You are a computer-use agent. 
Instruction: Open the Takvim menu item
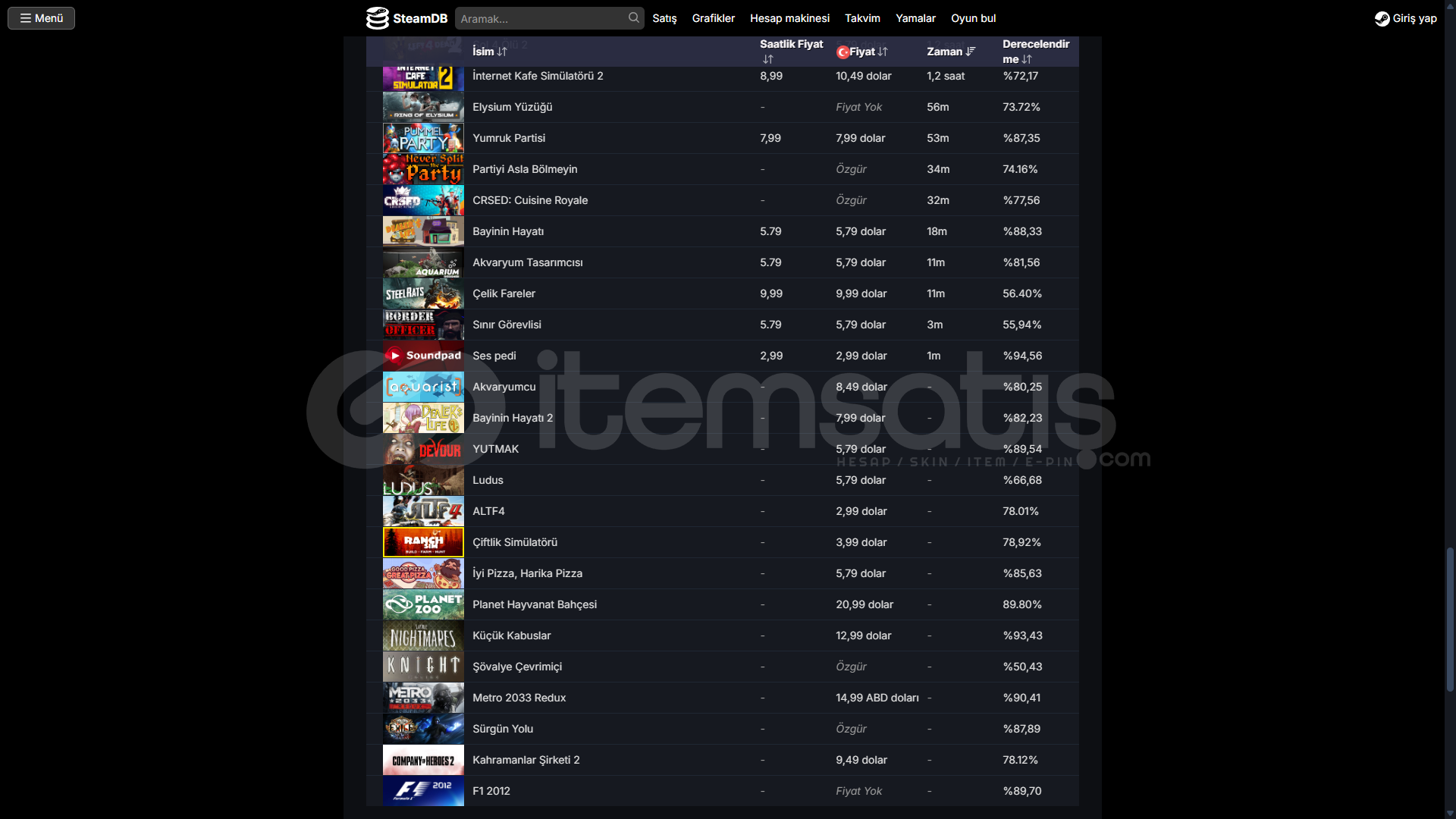pos(862,18)
